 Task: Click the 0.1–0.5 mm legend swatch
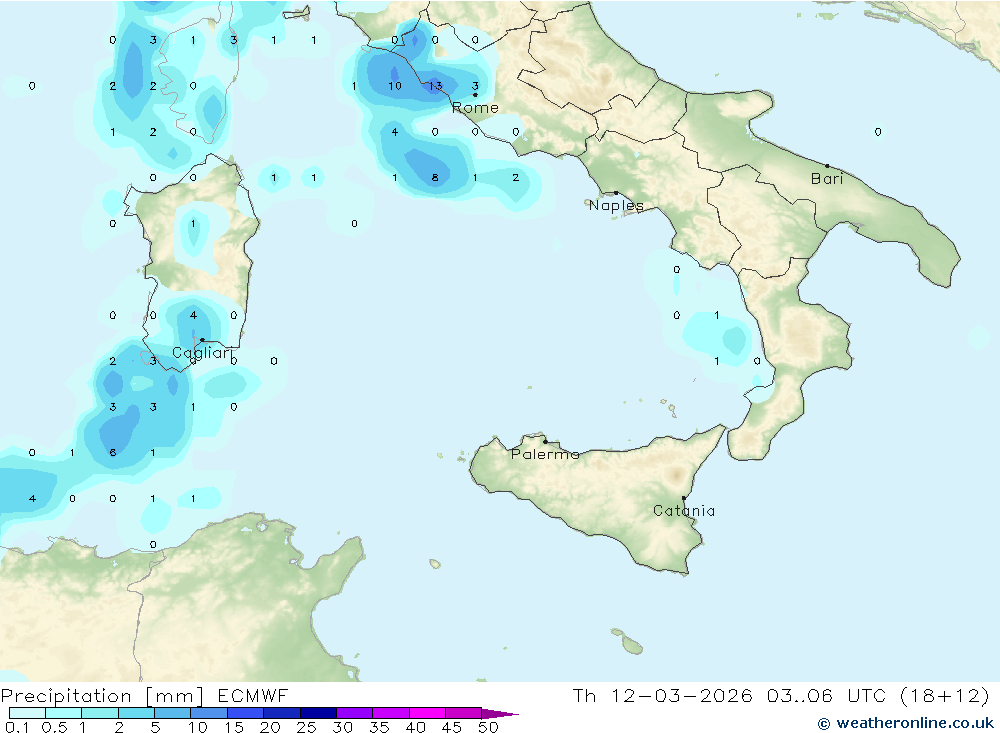point(27,713)
